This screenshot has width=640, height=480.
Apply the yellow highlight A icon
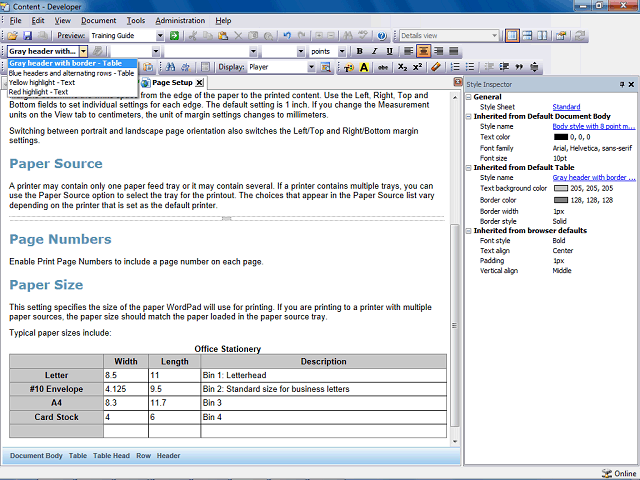[x=364, y=67]
